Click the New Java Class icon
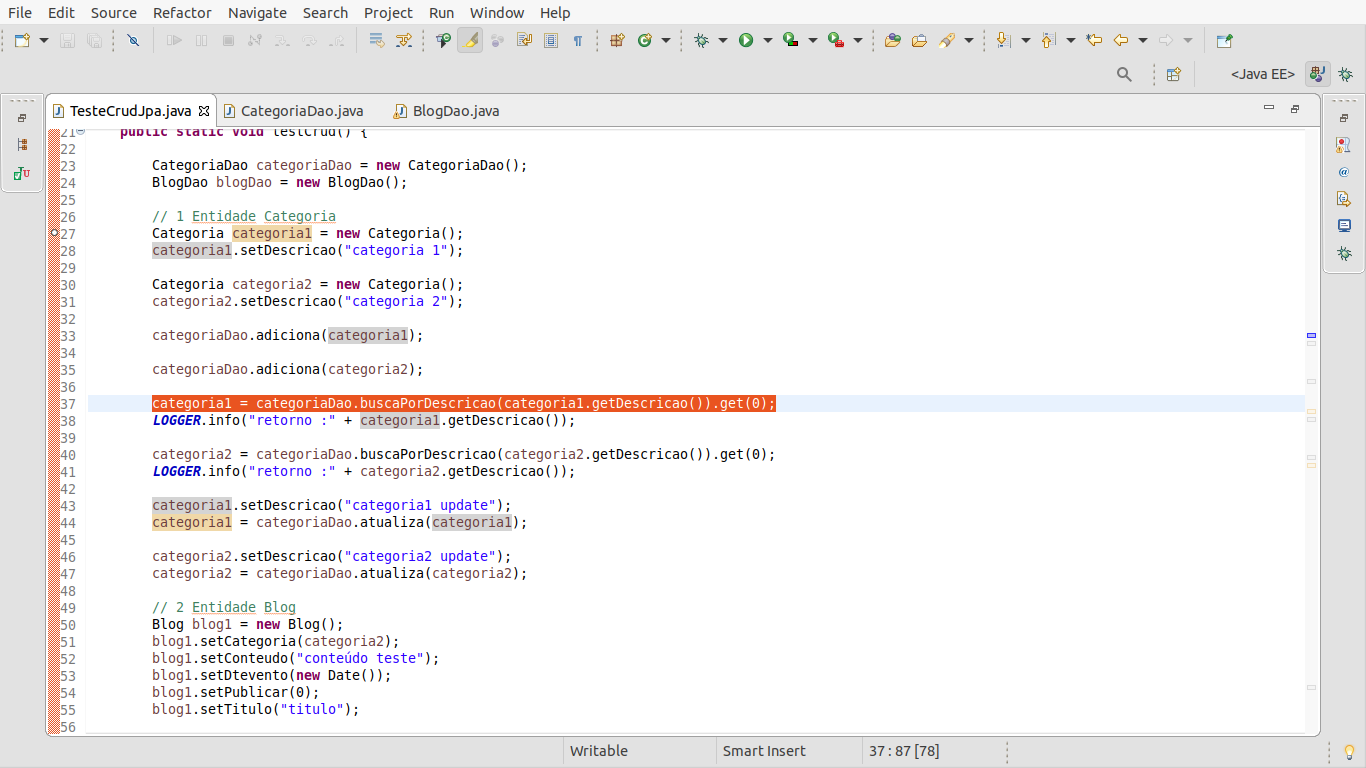1366x768 pixels. coord(645,41)
